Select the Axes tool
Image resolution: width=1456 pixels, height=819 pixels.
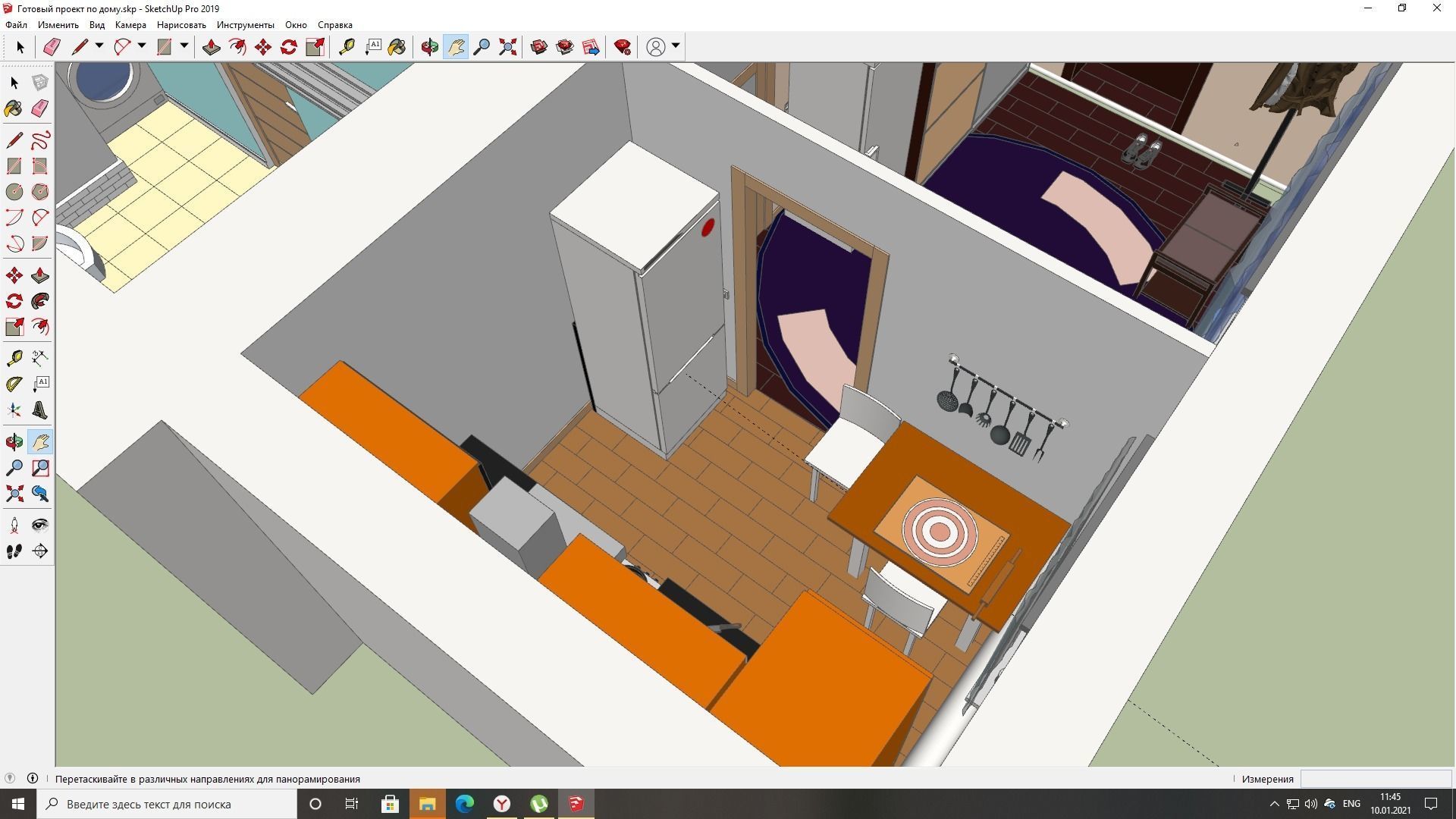pyautogui.click(x=14, y=410)
